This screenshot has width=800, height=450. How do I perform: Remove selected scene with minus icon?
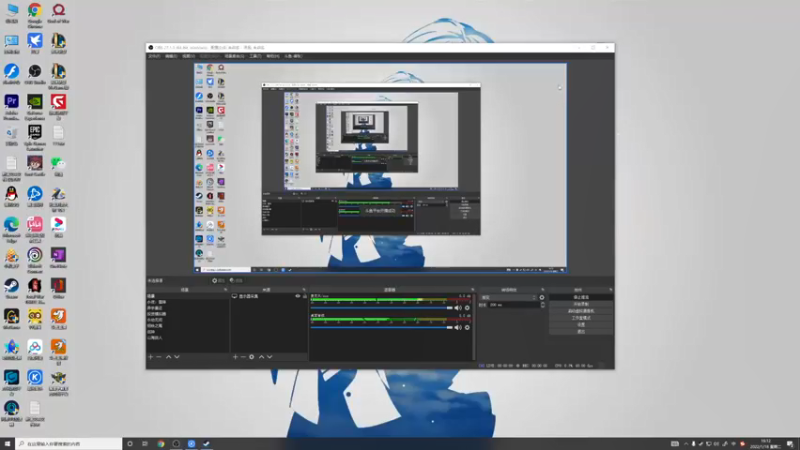point(159,357)
